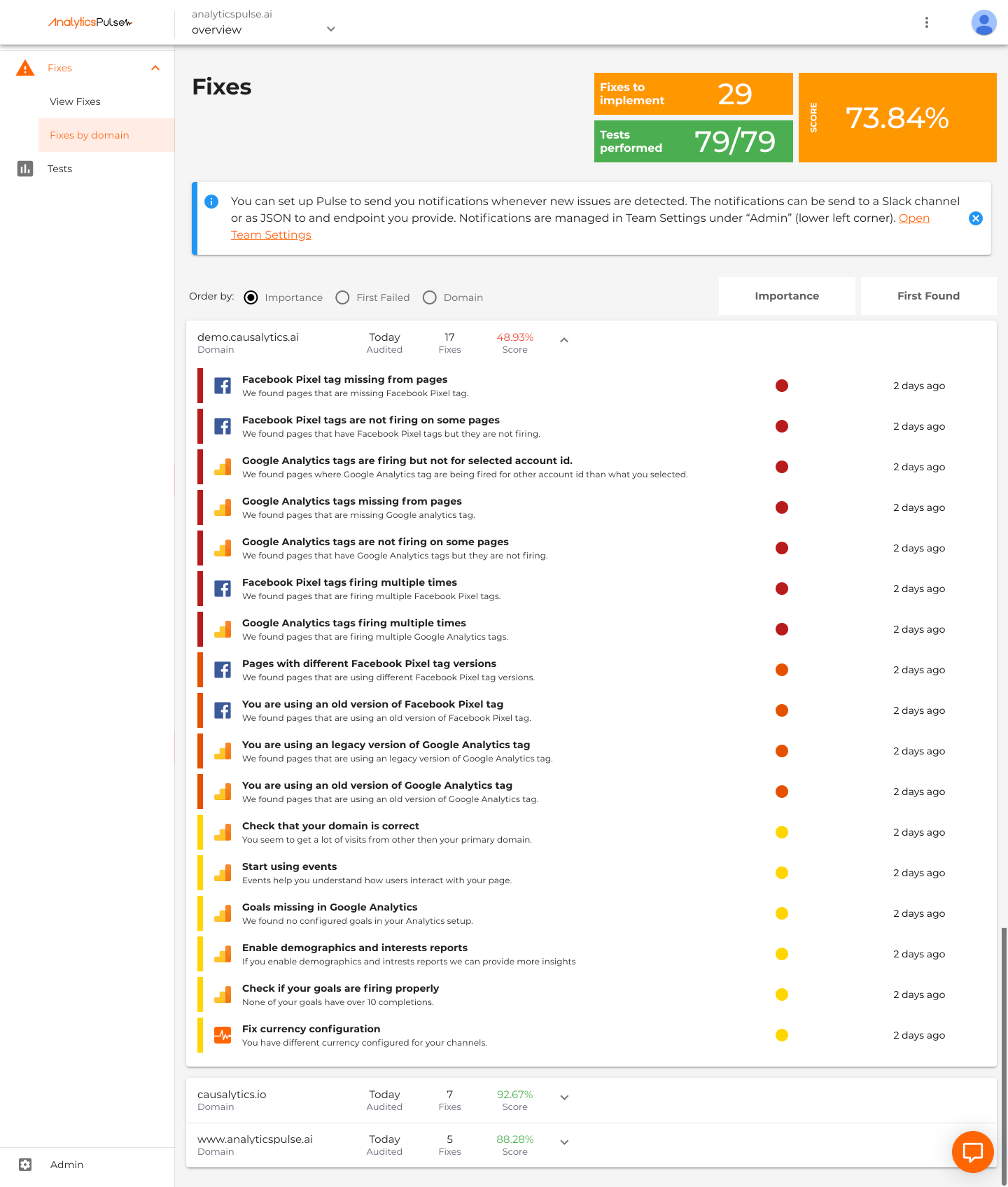Click Fixes sidebar heading
The width and height of the screenshot is (1008, 1187).
[59, 68]
